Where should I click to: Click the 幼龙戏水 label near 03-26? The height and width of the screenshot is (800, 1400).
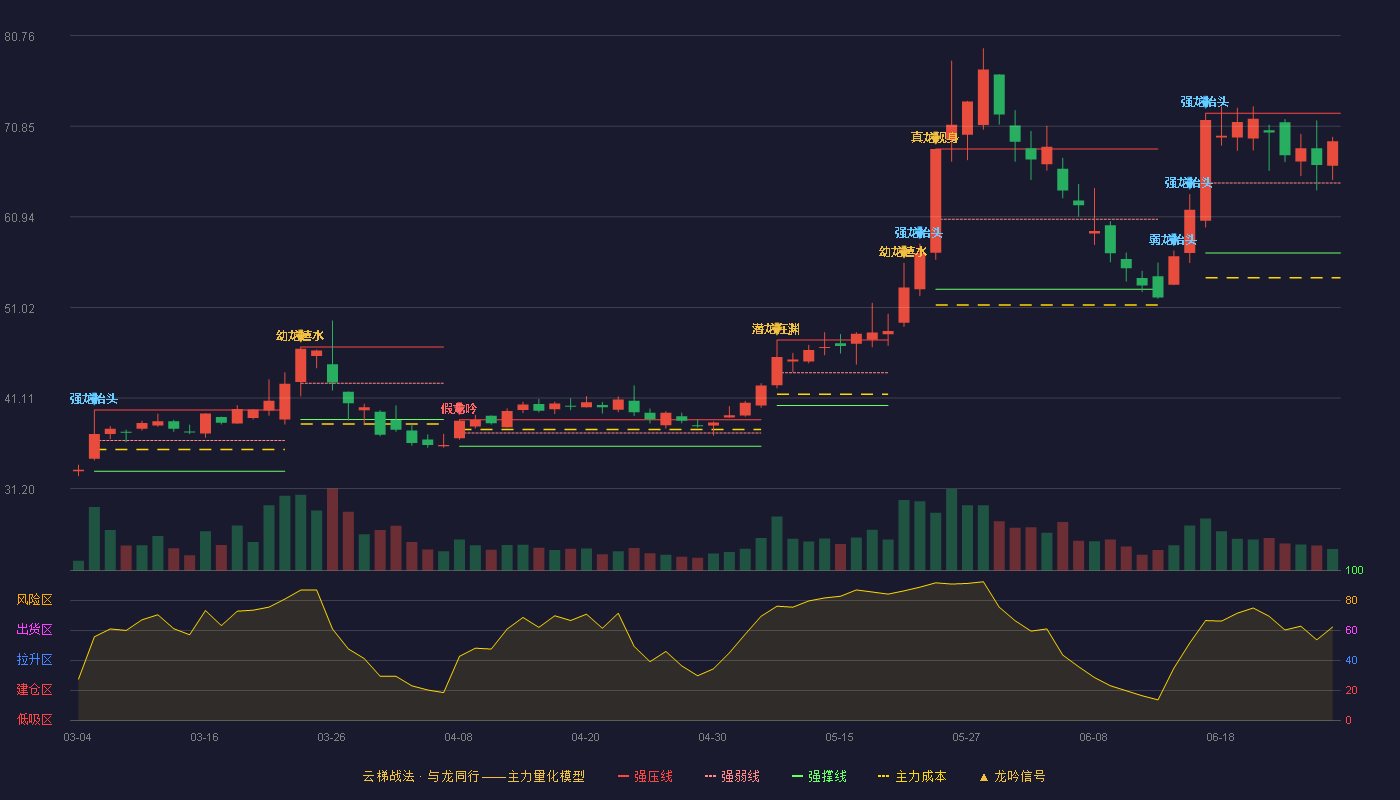tap(300, 335)
